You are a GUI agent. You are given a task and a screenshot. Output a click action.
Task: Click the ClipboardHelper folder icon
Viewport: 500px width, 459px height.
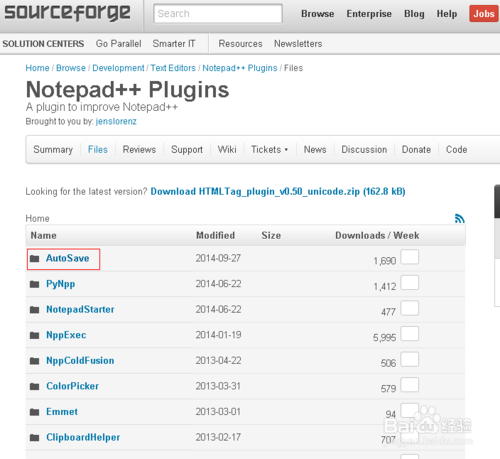click(x=35, y=437)
